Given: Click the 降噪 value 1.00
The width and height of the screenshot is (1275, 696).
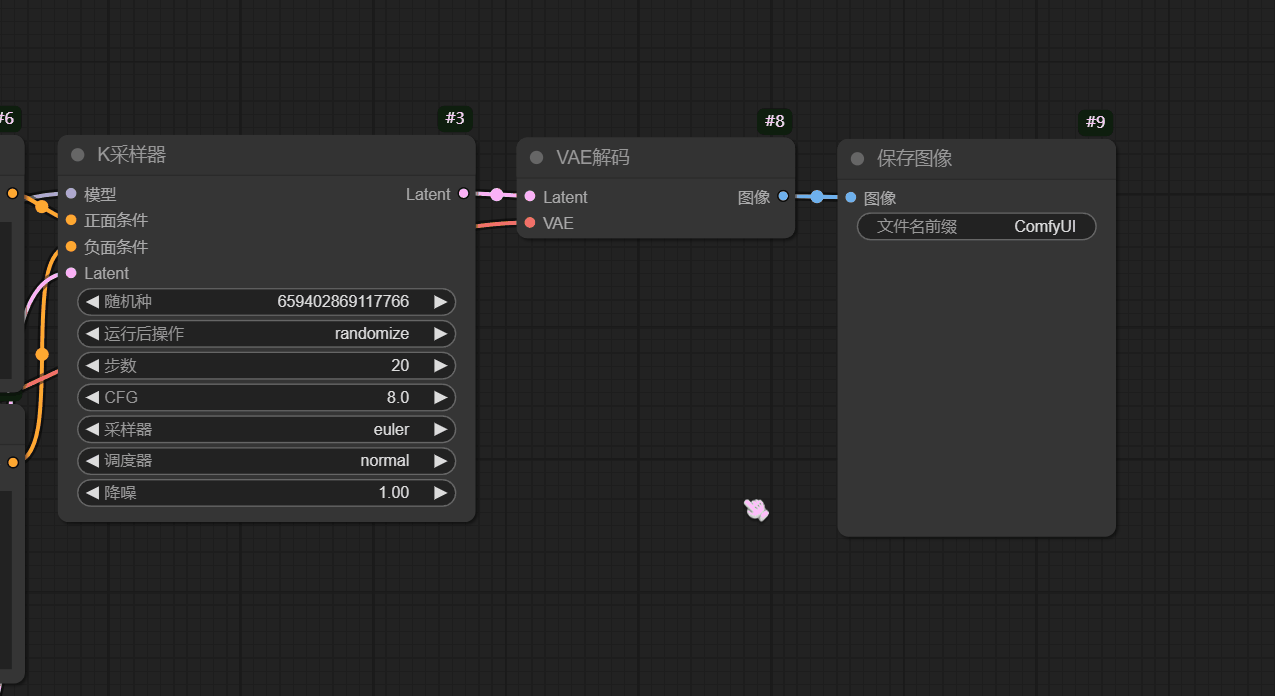Looking at the screenshot, I should tap(394, 493).
